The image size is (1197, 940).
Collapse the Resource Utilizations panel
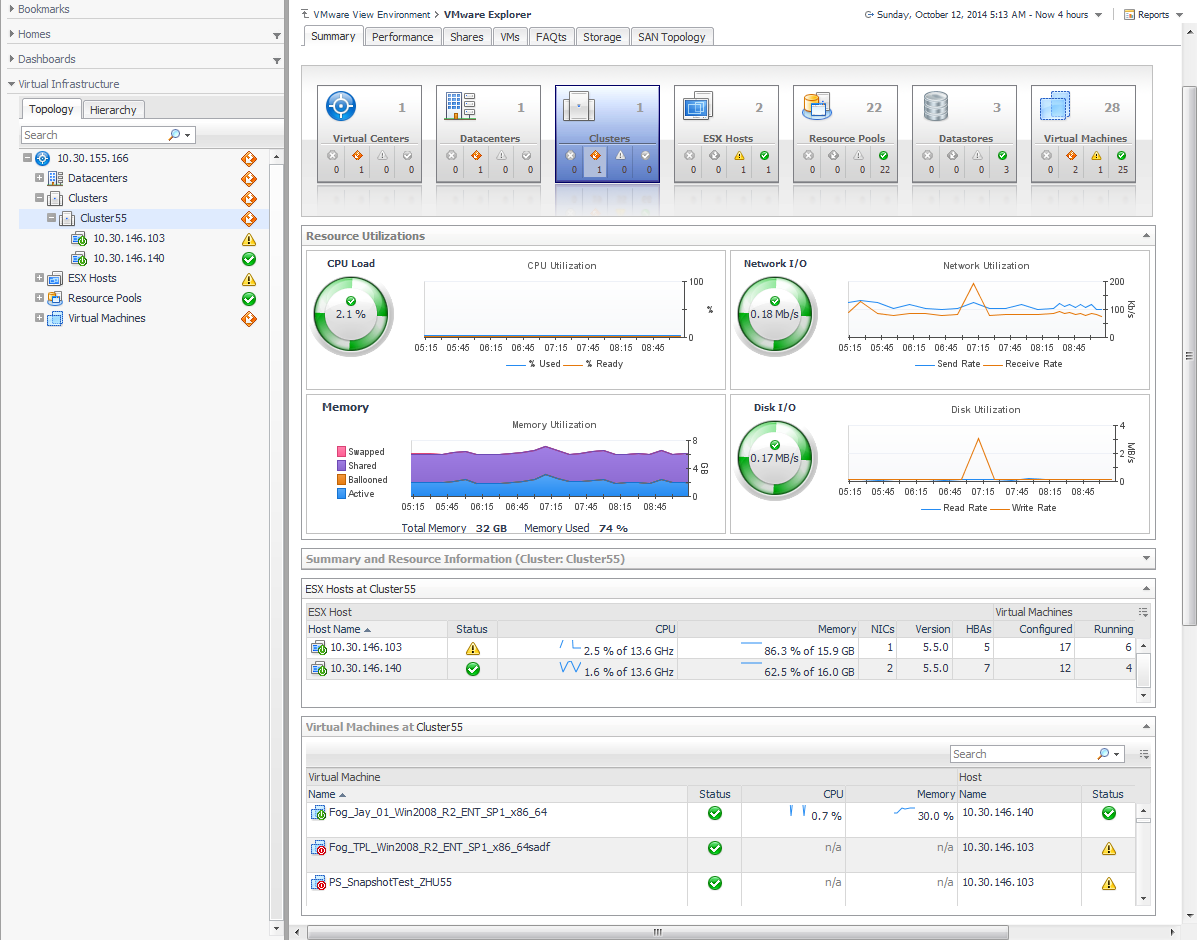pyautogui.click(x=1145, y=236)
